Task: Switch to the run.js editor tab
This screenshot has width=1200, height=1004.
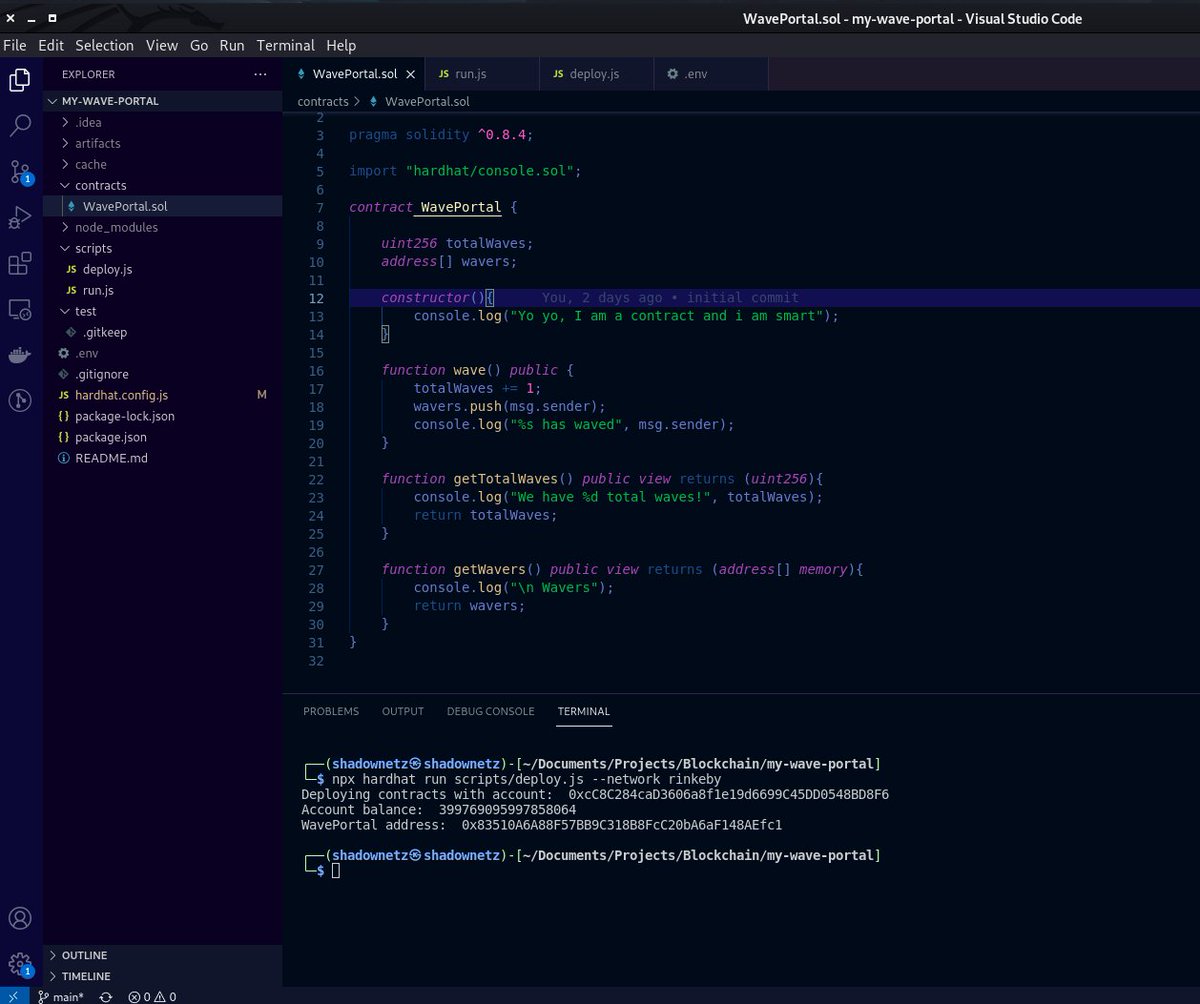Action: pos(482,74)
